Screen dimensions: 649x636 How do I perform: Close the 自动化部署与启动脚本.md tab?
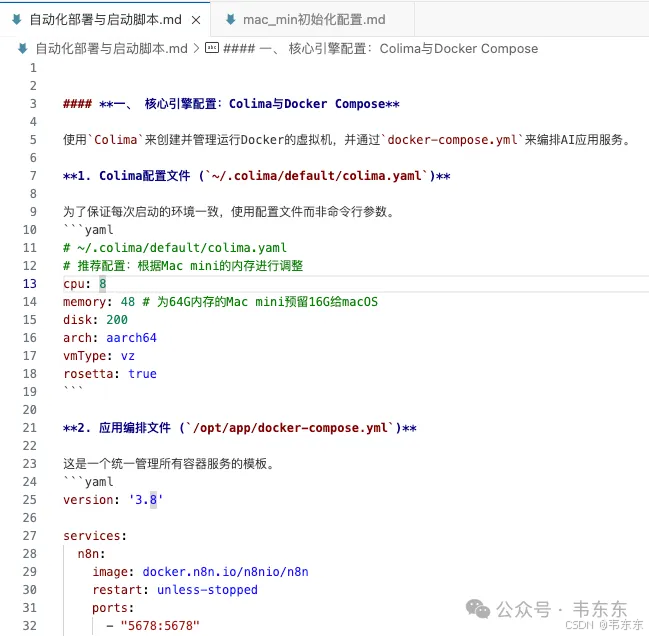coord(196,20)
